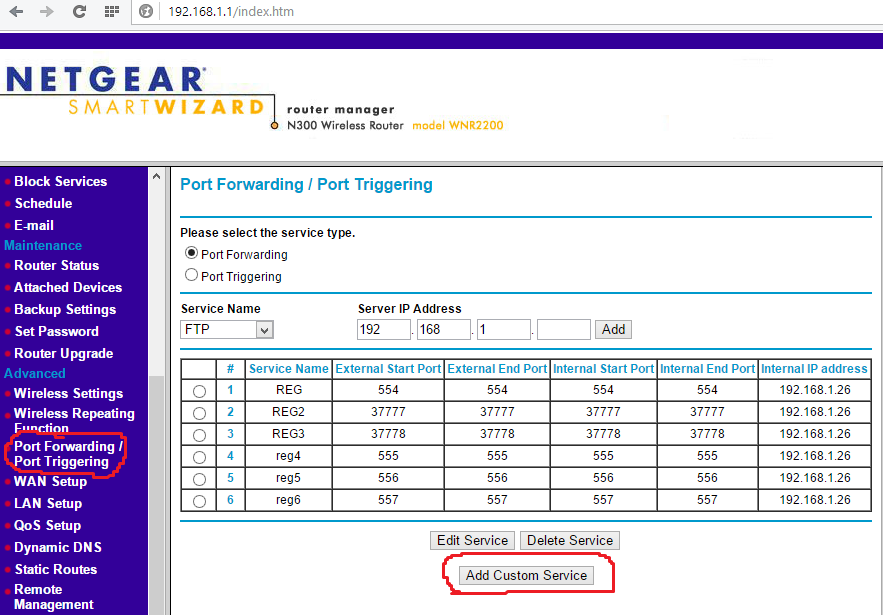This screenshot has width=883, height=615.
Task: Click first Server IP octet field 192
Action: pyautogui.click(x=383, y=329)
